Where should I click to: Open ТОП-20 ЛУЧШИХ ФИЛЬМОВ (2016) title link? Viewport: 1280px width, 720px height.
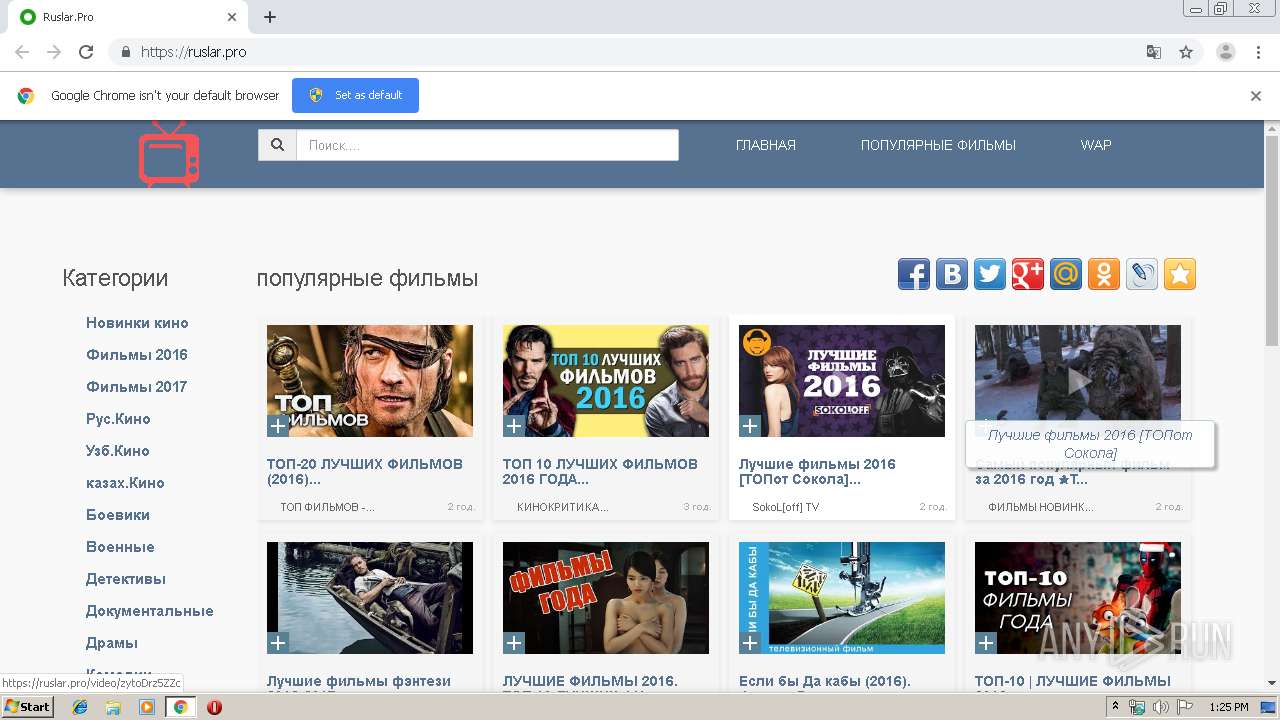(365, 471)
